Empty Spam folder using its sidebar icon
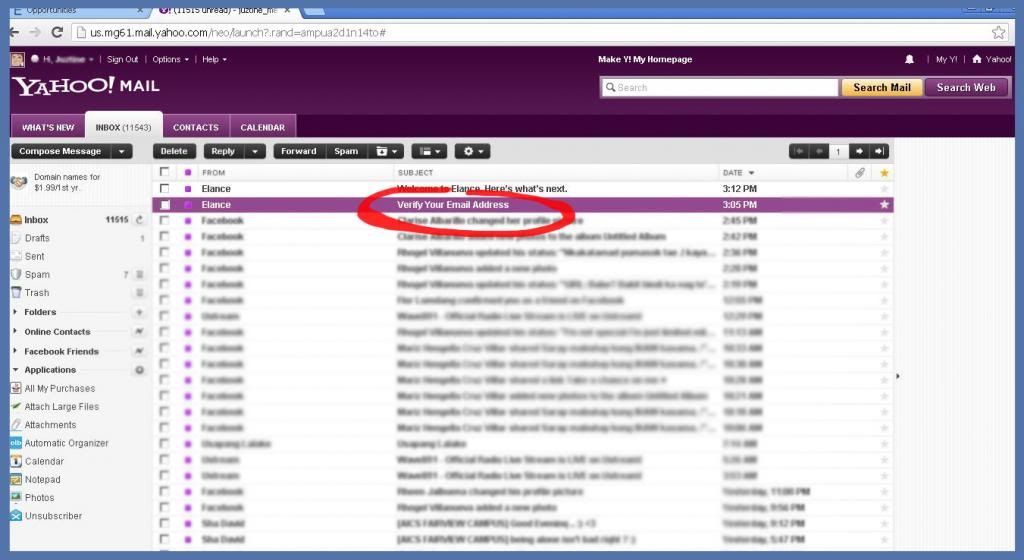This screenshot has width=1024, height=560. 139,275
